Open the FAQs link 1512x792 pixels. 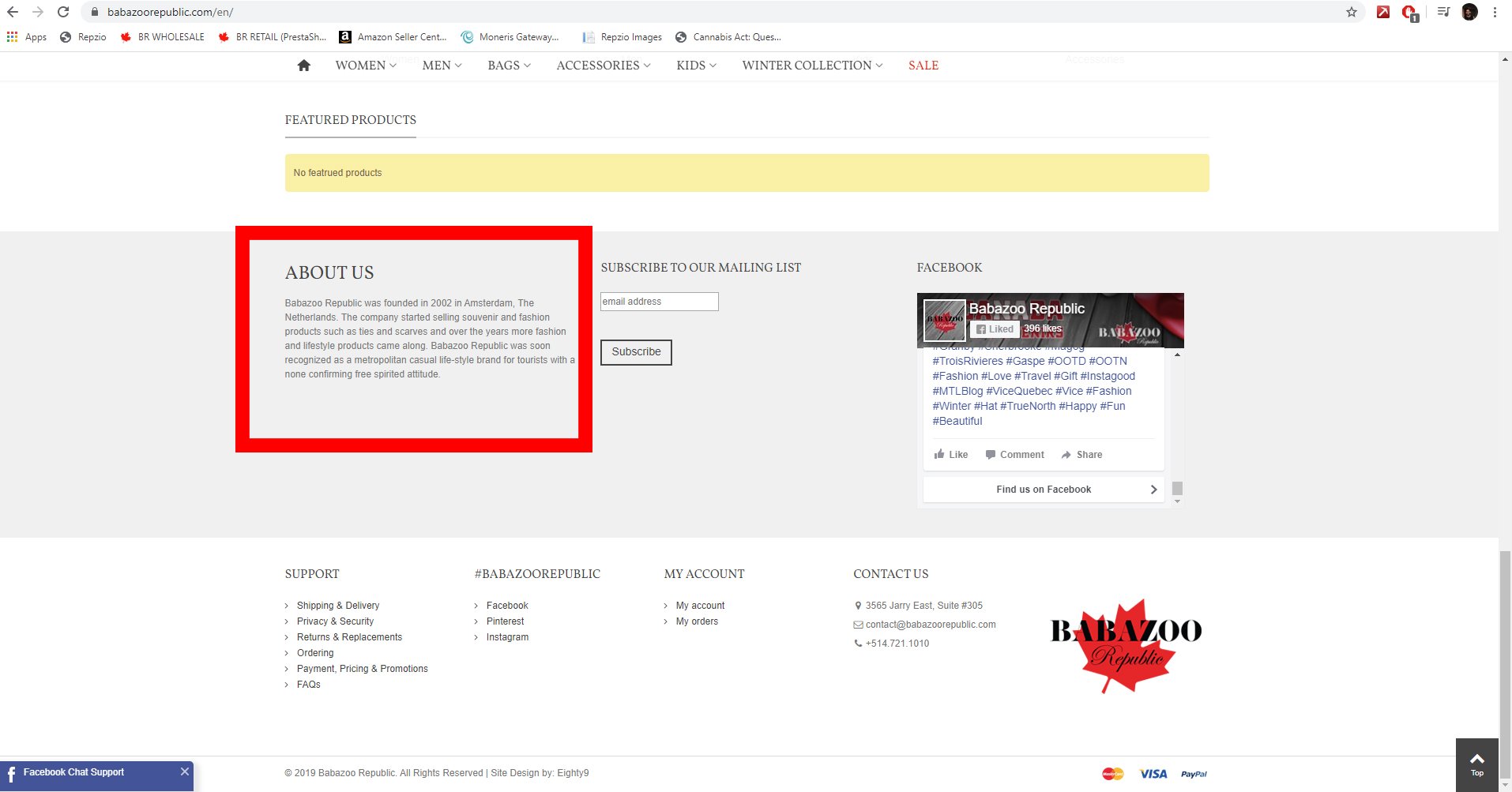click(x=309, y=685)
